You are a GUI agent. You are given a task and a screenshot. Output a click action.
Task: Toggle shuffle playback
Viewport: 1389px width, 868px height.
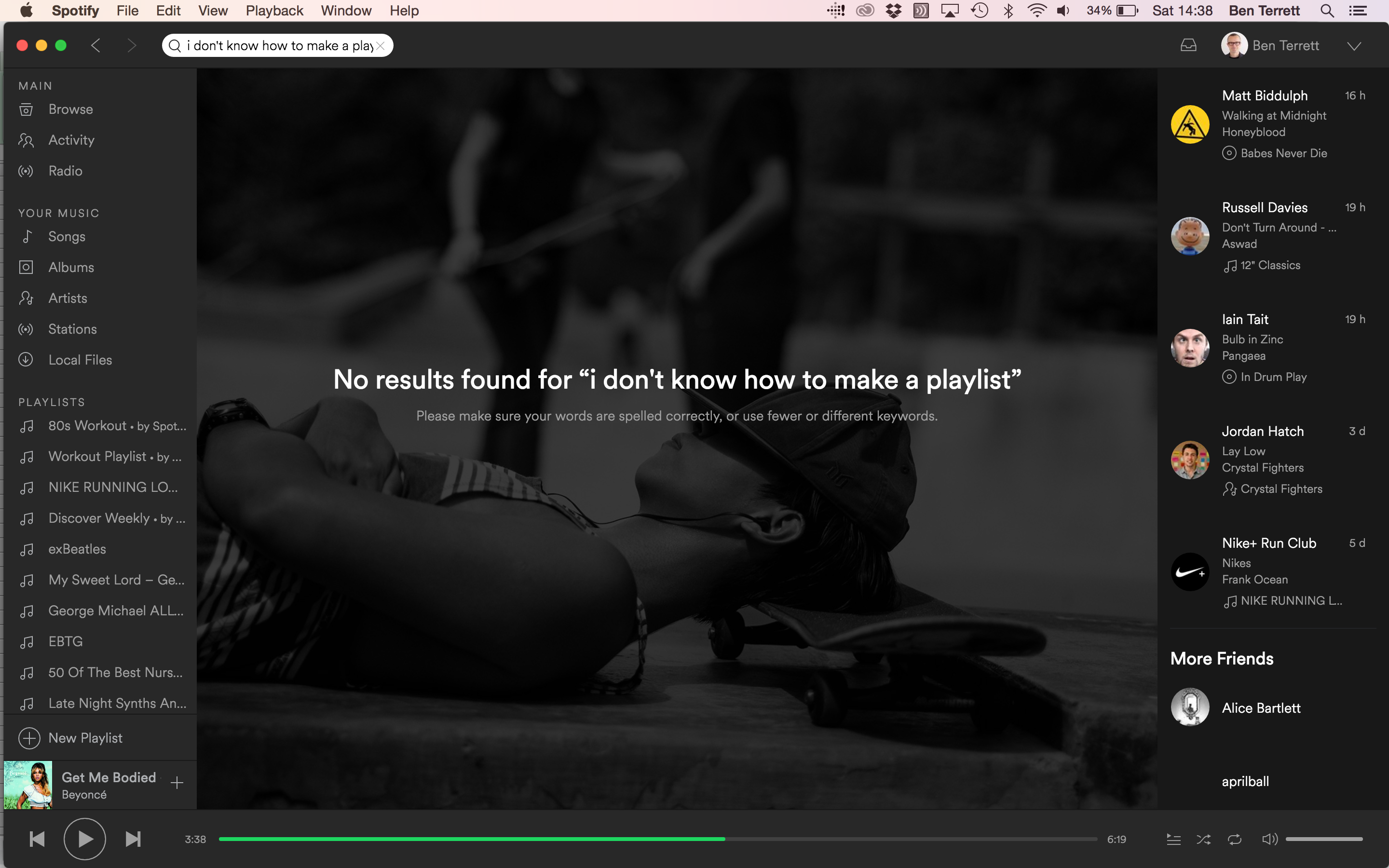(x=1204, y=839)
